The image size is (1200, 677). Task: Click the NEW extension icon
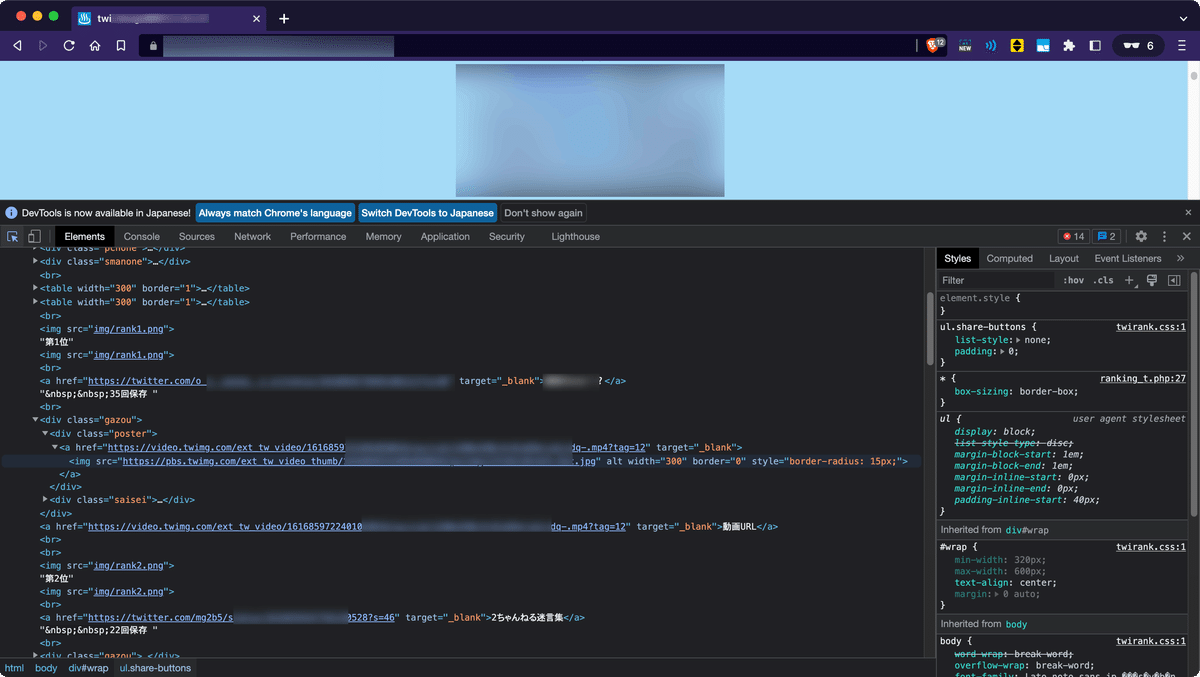click(965, 46)
